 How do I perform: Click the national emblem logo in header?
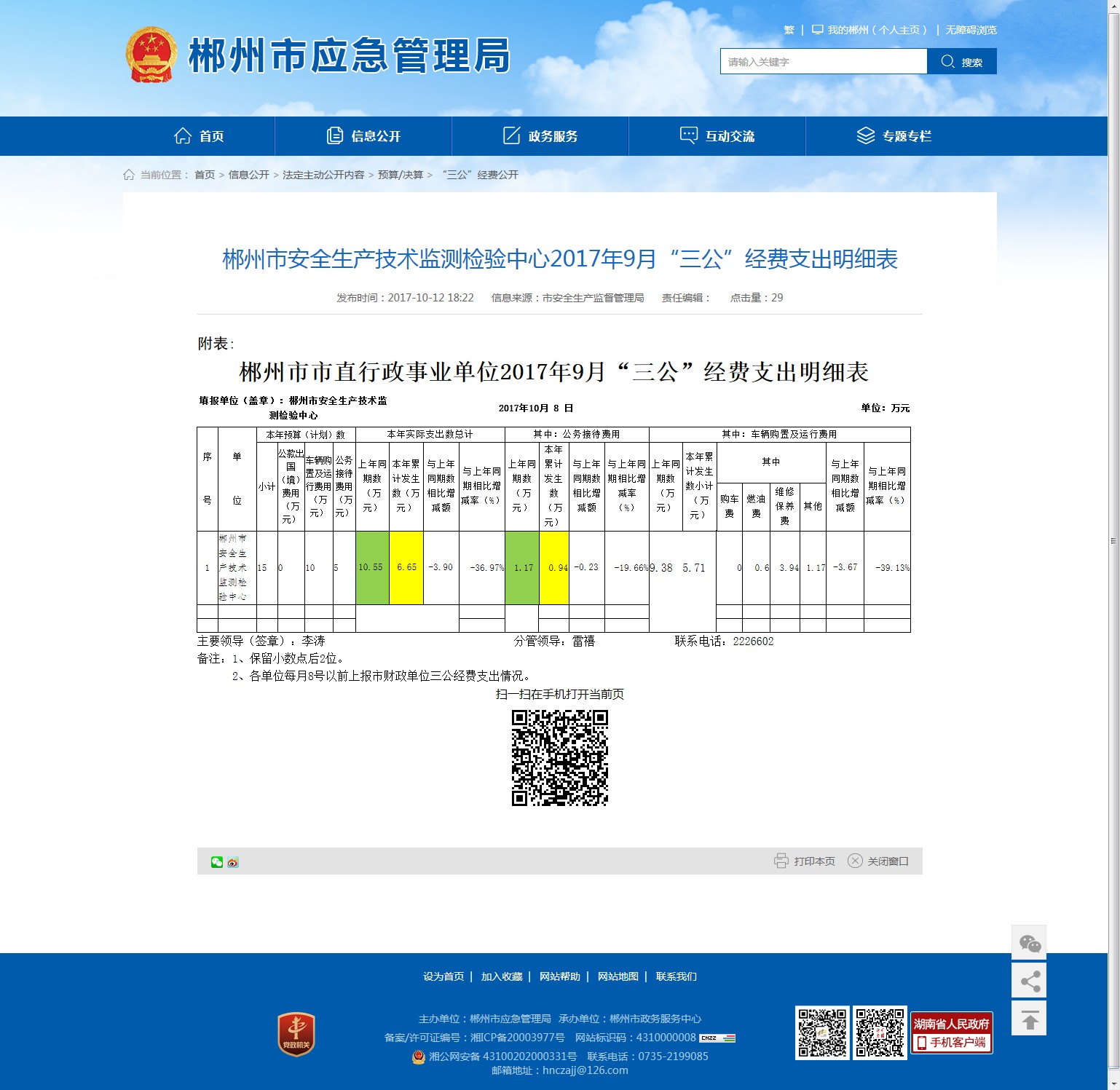click(x=151, y=55)
